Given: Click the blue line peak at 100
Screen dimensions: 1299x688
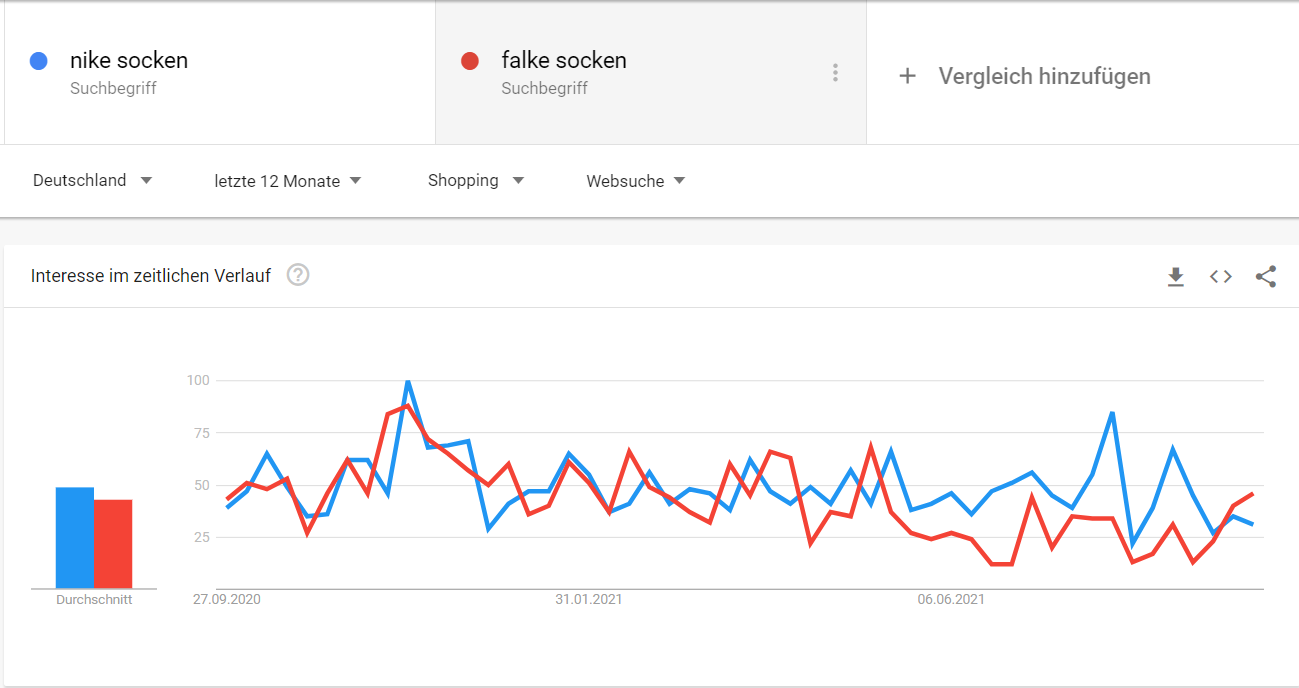Looking at the screenshot, I should pos(407,382).
